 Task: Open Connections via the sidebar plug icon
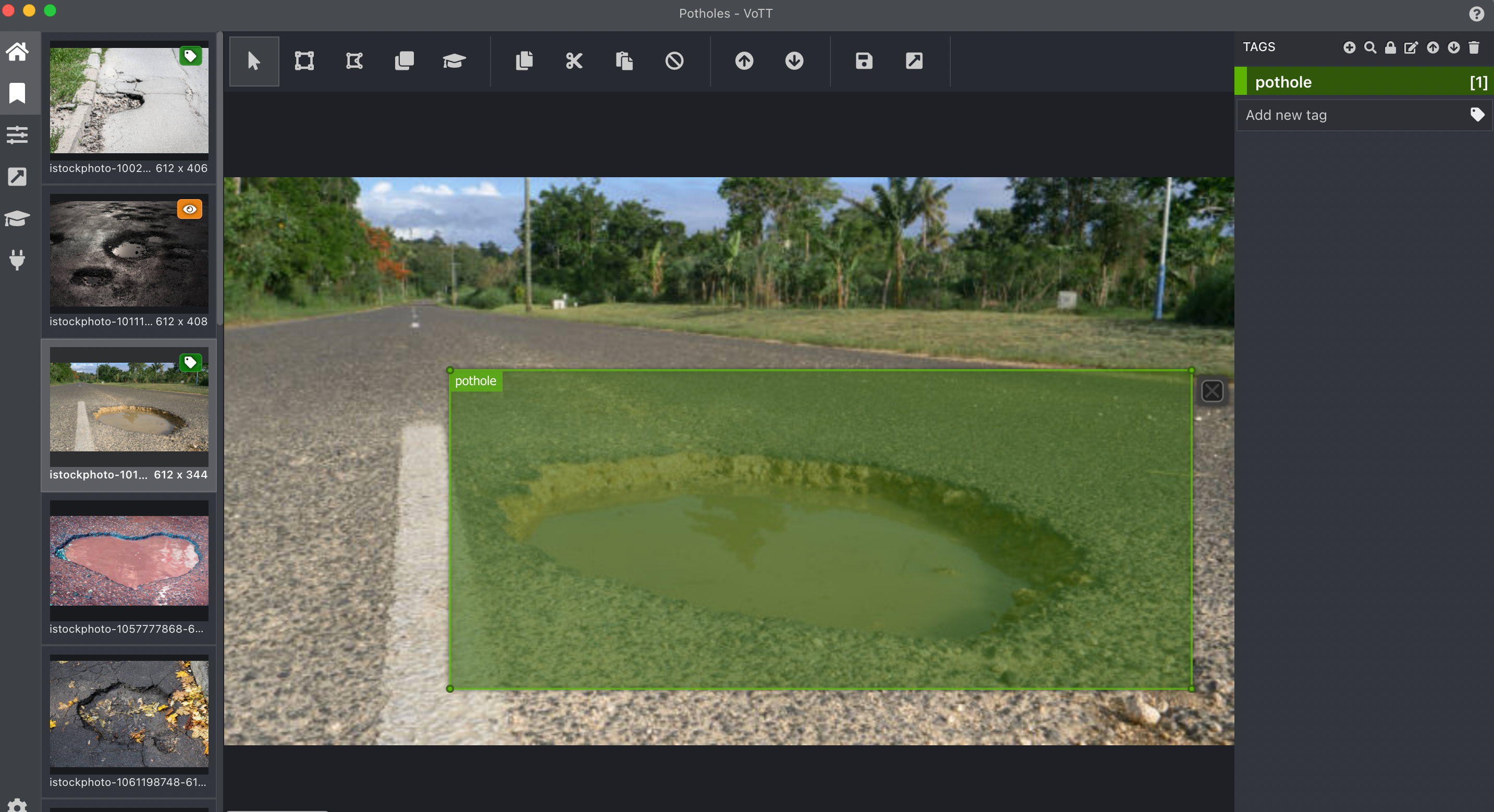(17, 260)
